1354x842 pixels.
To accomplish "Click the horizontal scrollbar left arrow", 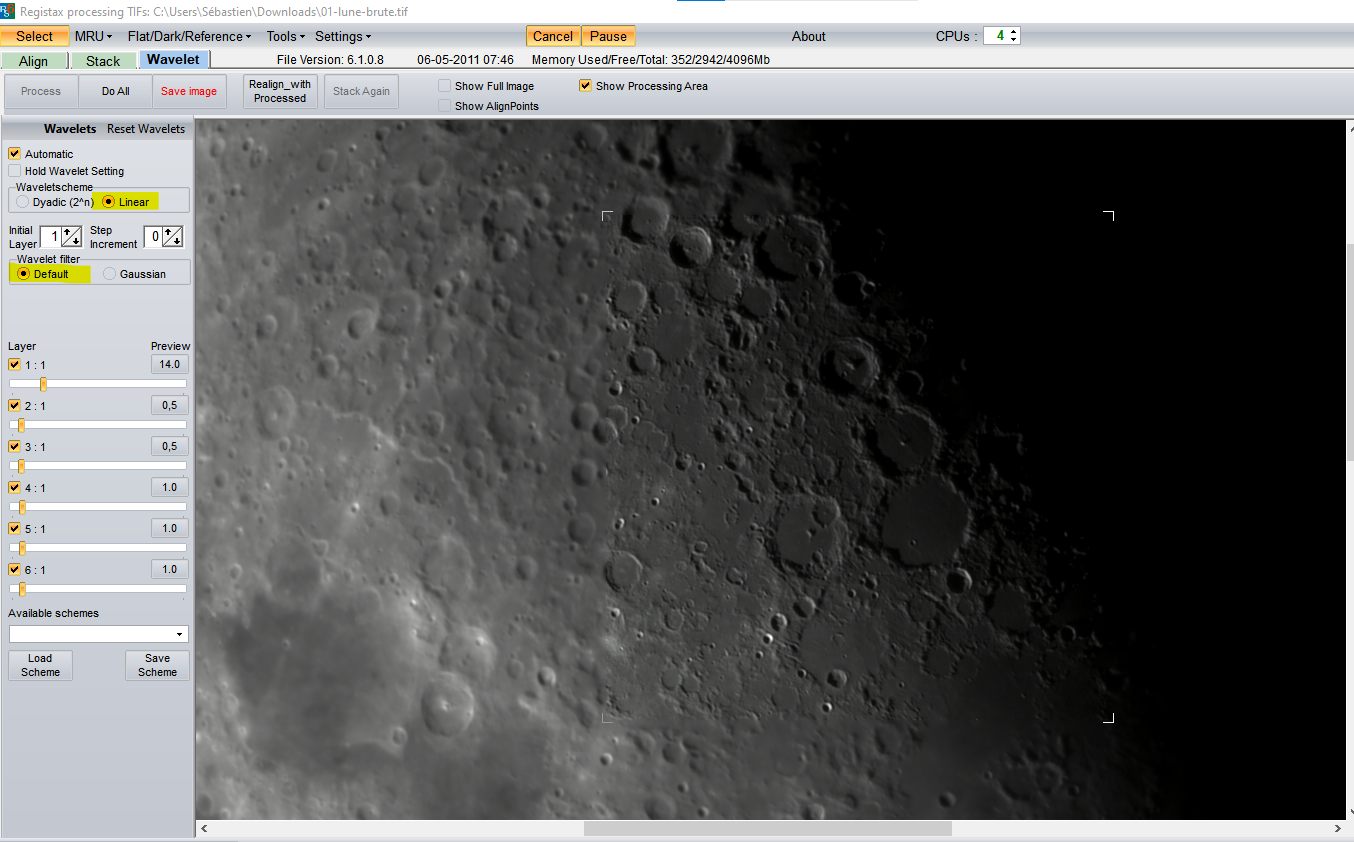I will [205, 828].
